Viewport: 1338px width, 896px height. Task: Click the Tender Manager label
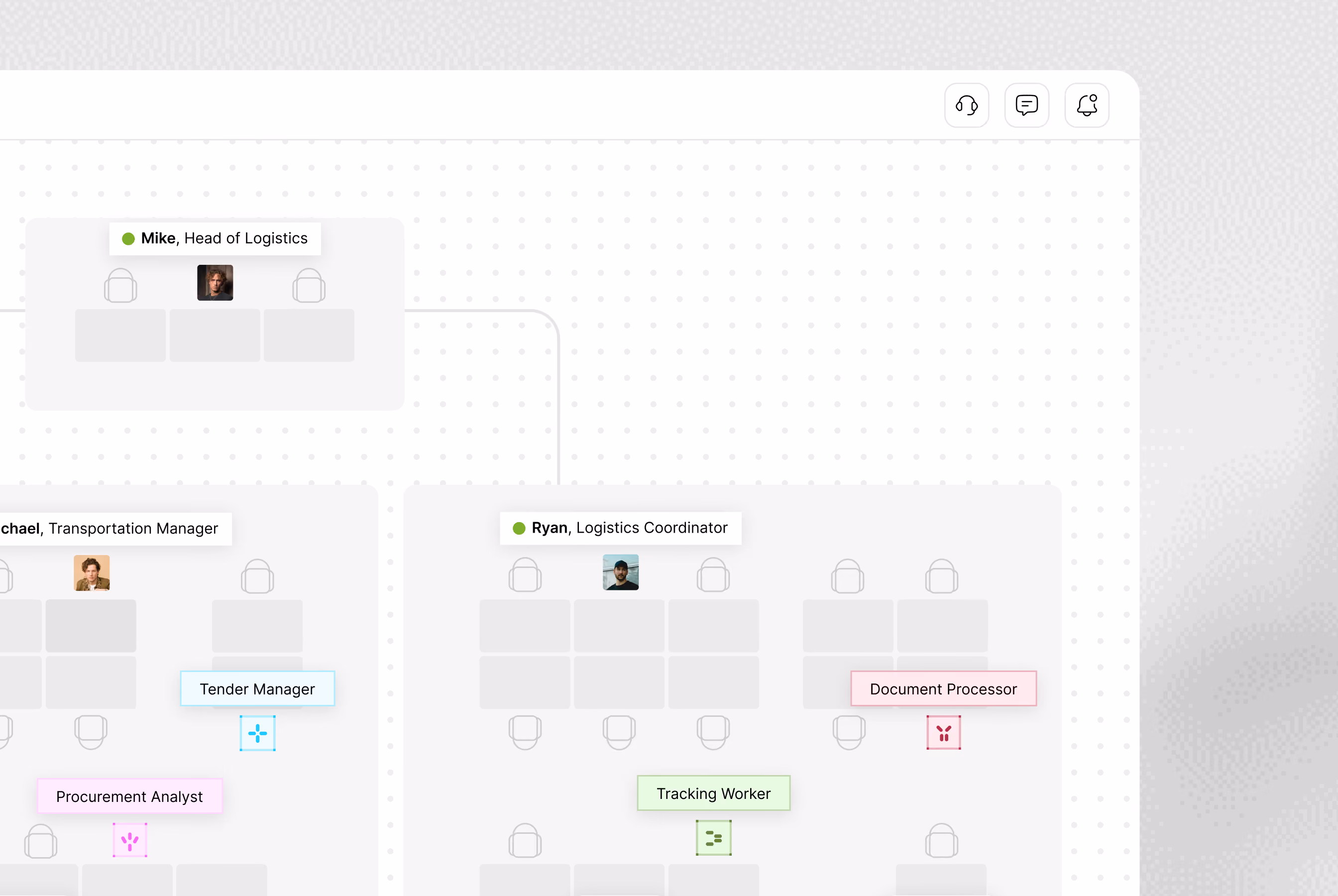click(x=257, y=688)
